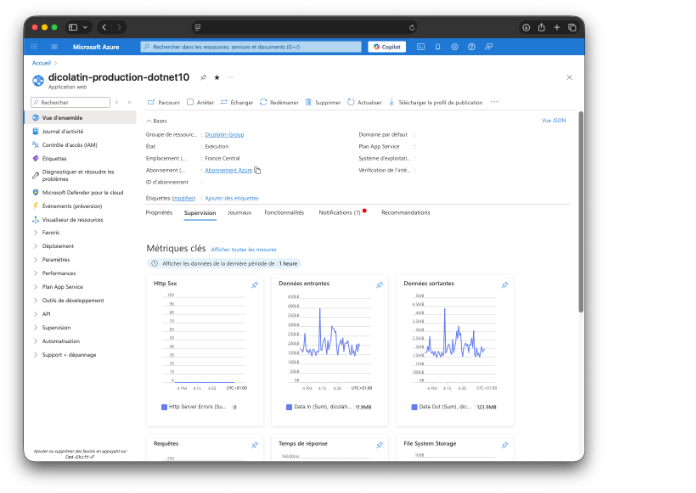Download the publication profile

pyautogui.click(x=435, y=103)
